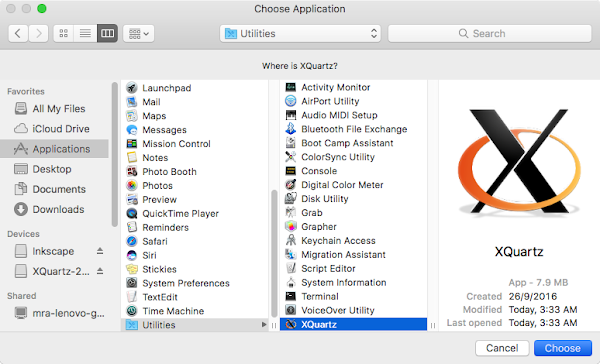Click the Activity Monitor icon
This screenshot has height=364, width=600.
(291, 87)
